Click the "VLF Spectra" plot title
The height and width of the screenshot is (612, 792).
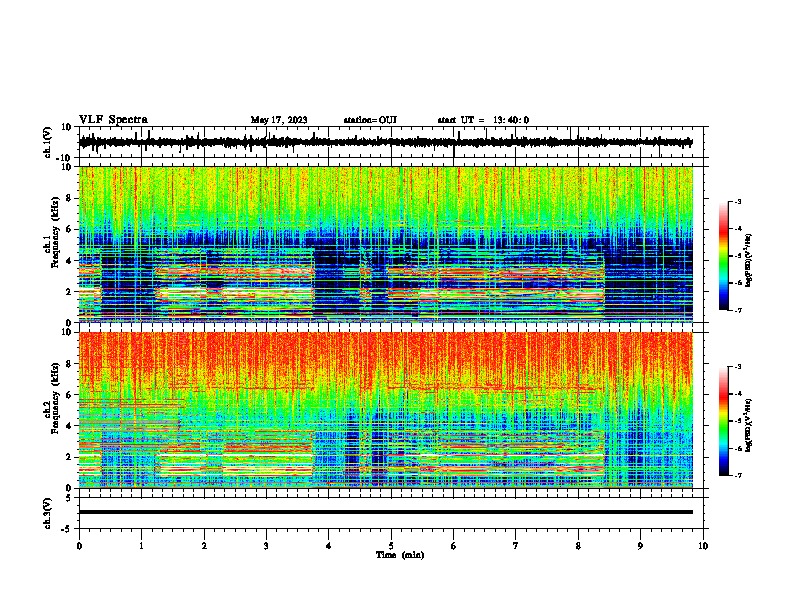click(114, 120)
